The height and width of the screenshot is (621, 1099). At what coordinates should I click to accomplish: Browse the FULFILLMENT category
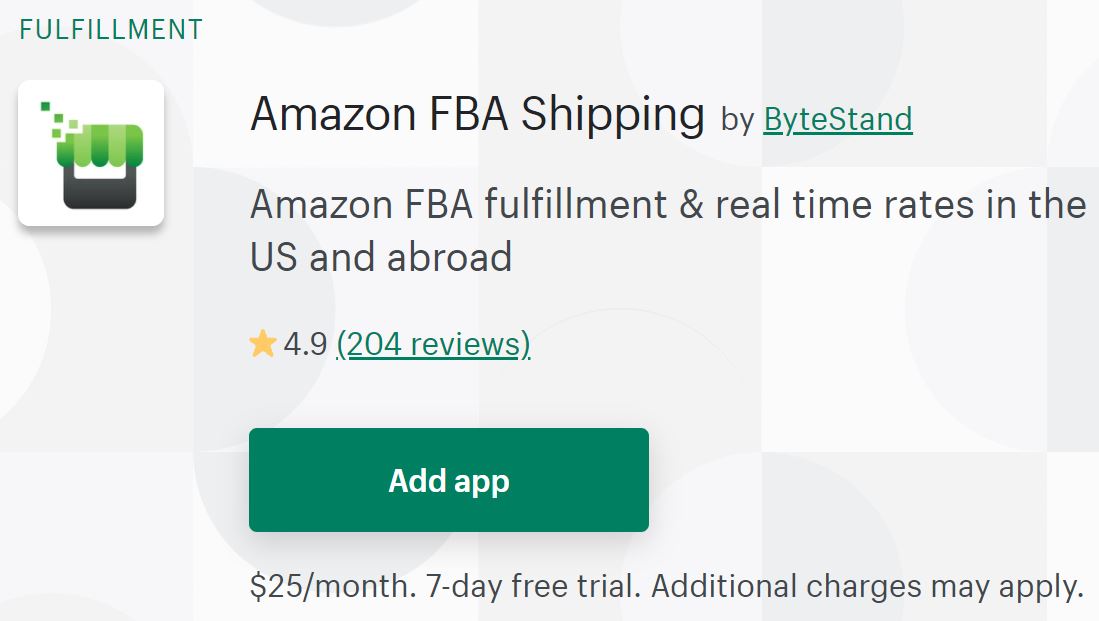pyautogui.click(x=112, y=28)
